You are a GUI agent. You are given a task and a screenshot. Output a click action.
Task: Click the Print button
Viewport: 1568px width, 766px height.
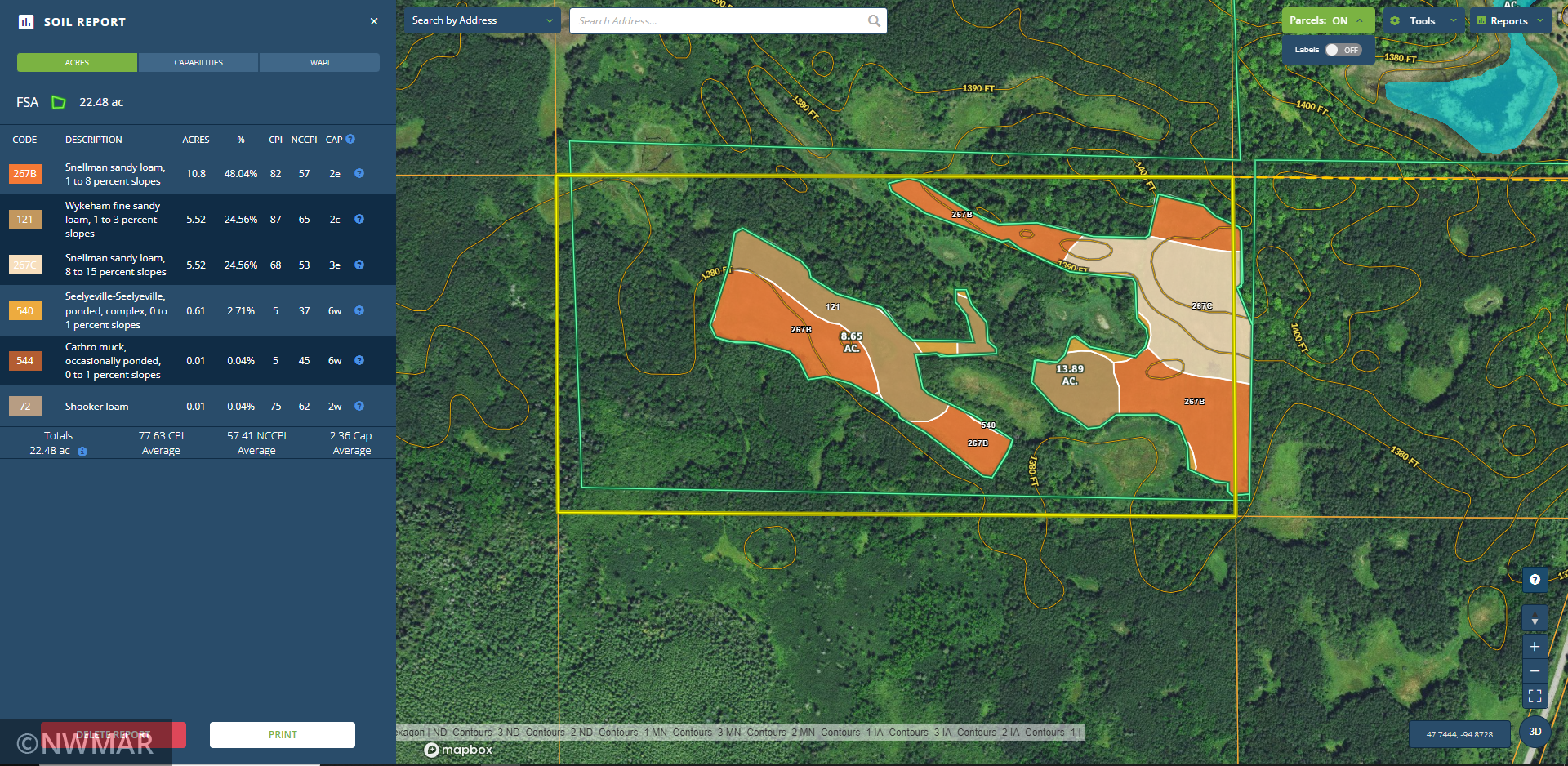pyautogui.click(x=283, y=735)
